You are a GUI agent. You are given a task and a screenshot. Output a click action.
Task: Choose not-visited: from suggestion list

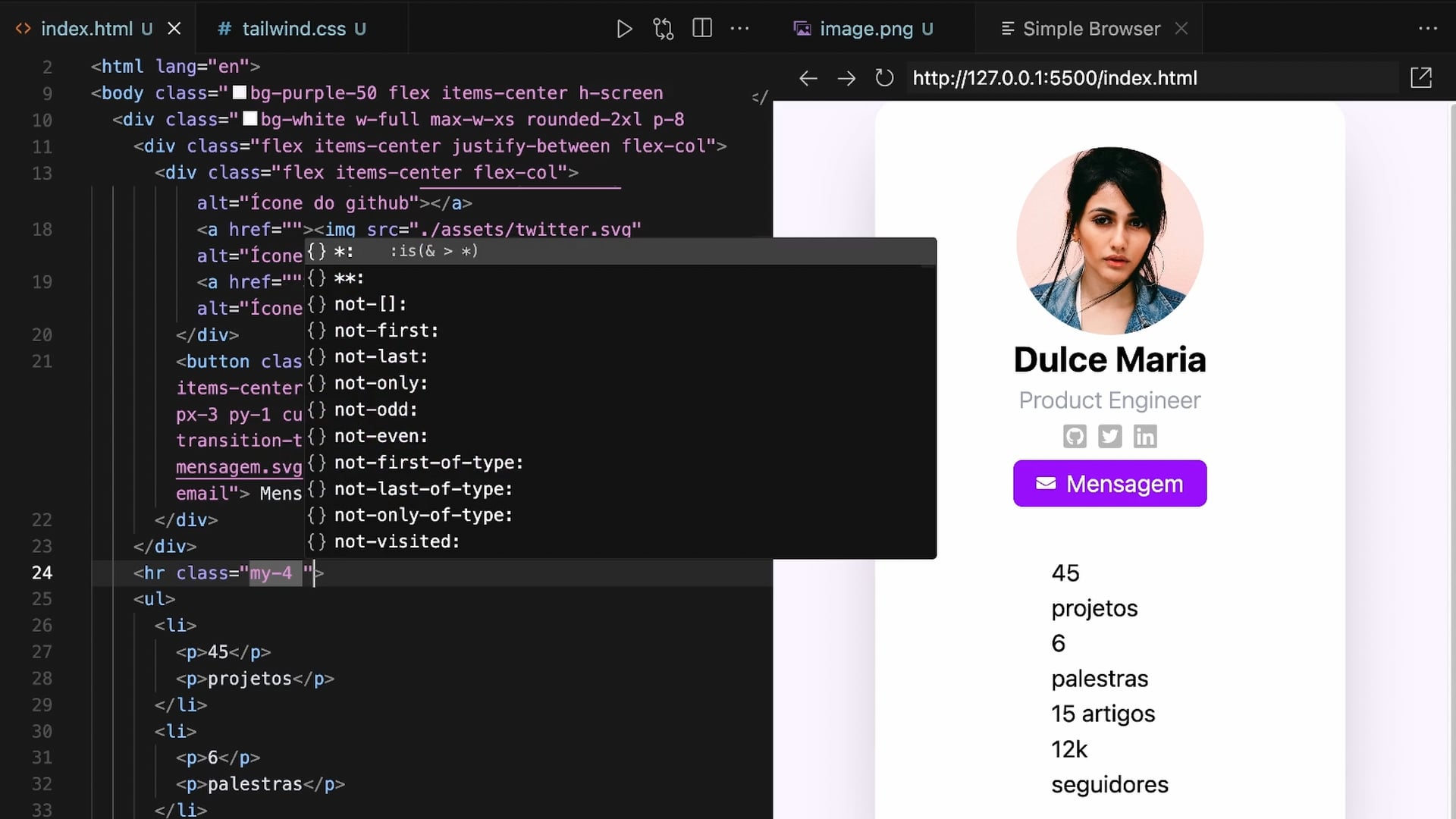(397, 541)
